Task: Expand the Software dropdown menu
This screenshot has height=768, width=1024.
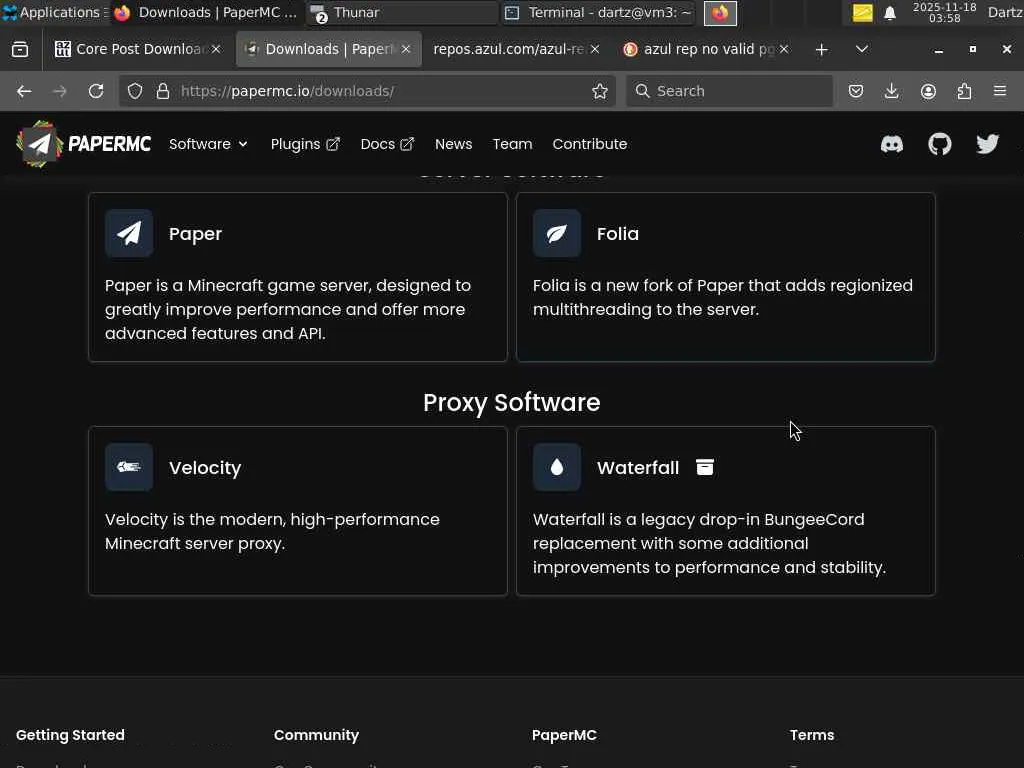Action: [208, 144]
